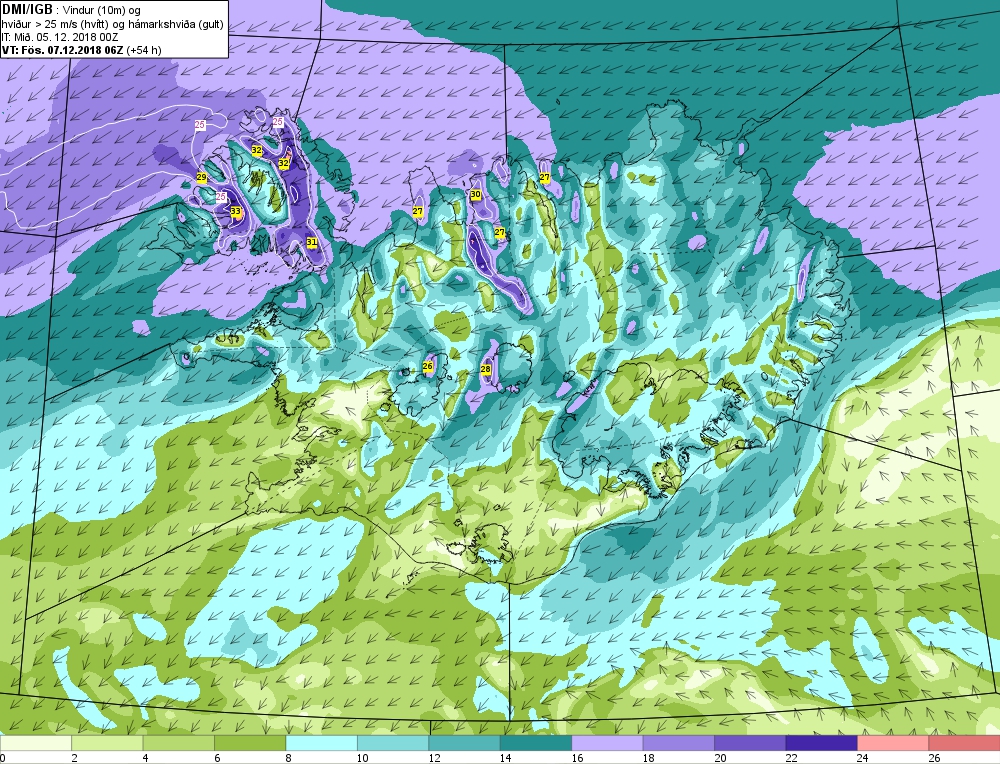Click the yellow gust label 29
1000x764 pixels.
pos(202,177)
